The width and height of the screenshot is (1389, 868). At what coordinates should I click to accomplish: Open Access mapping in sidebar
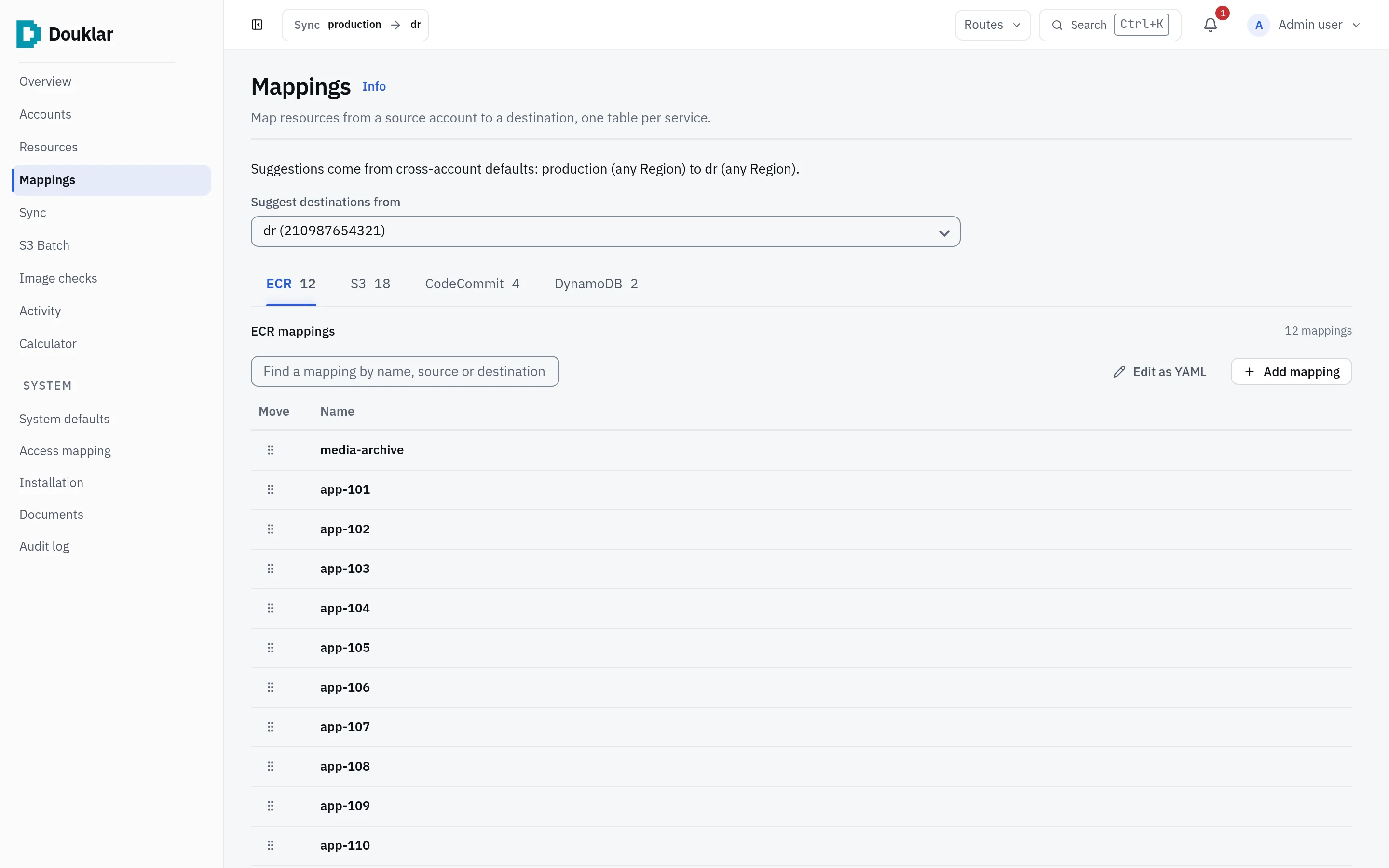pyautogui.click(x=65, y=451)
